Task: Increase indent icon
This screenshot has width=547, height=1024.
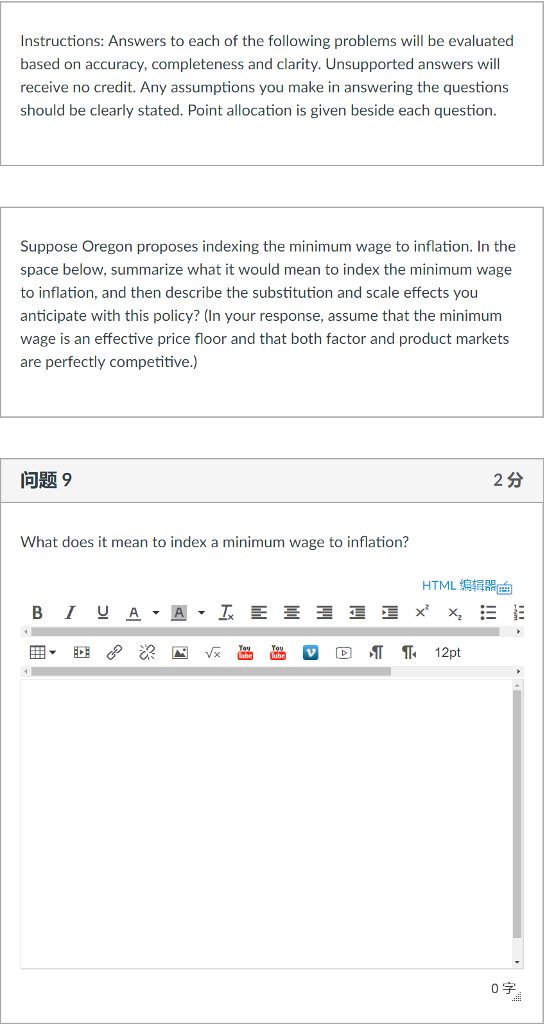Action: coord(390,613)
